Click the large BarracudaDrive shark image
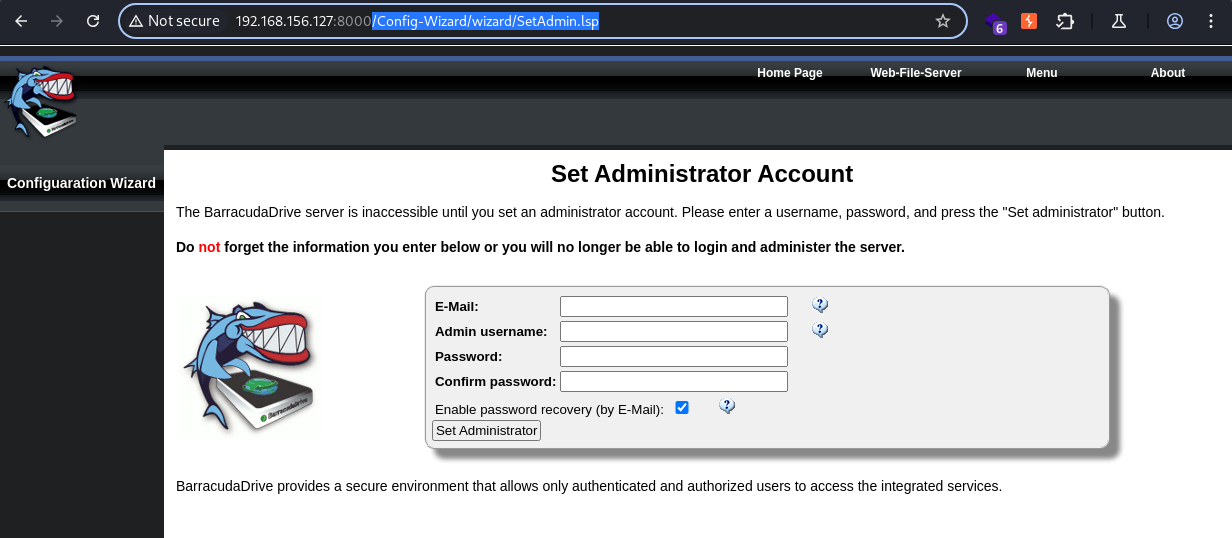Viewport: 1232px width, 538px height. tap(249, 365)
